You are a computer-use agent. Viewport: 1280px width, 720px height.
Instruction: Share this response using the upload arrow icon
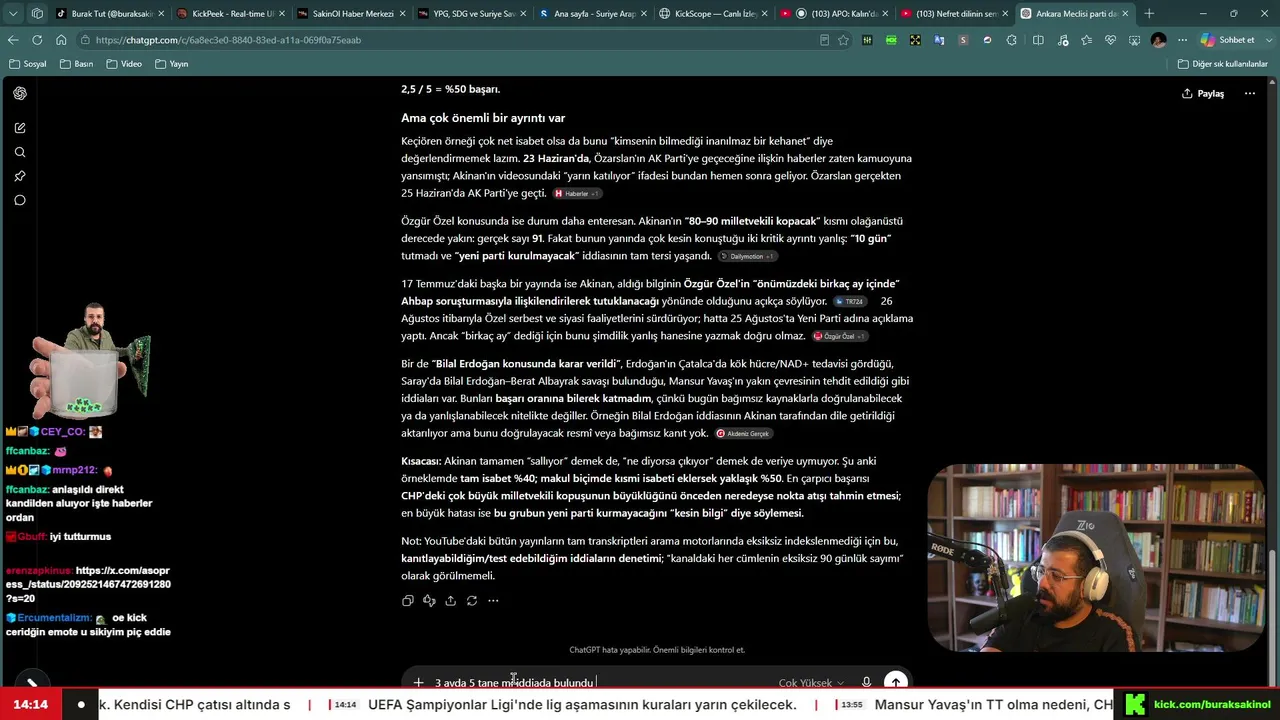coord(450,601)
